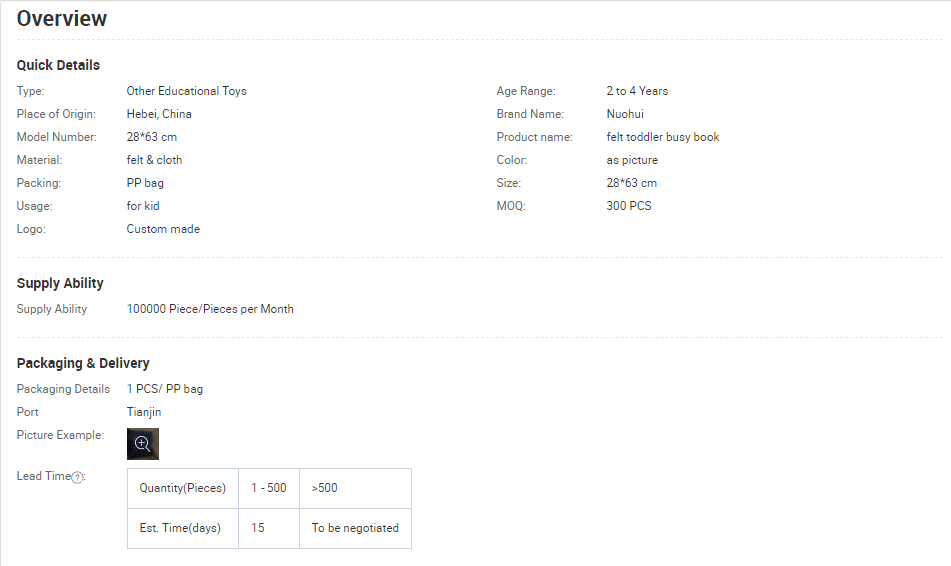This screenshot has height=566, width=951.
Task: Click the 'Other Educational Toys' type value
Action: click(x=186, y=91)
